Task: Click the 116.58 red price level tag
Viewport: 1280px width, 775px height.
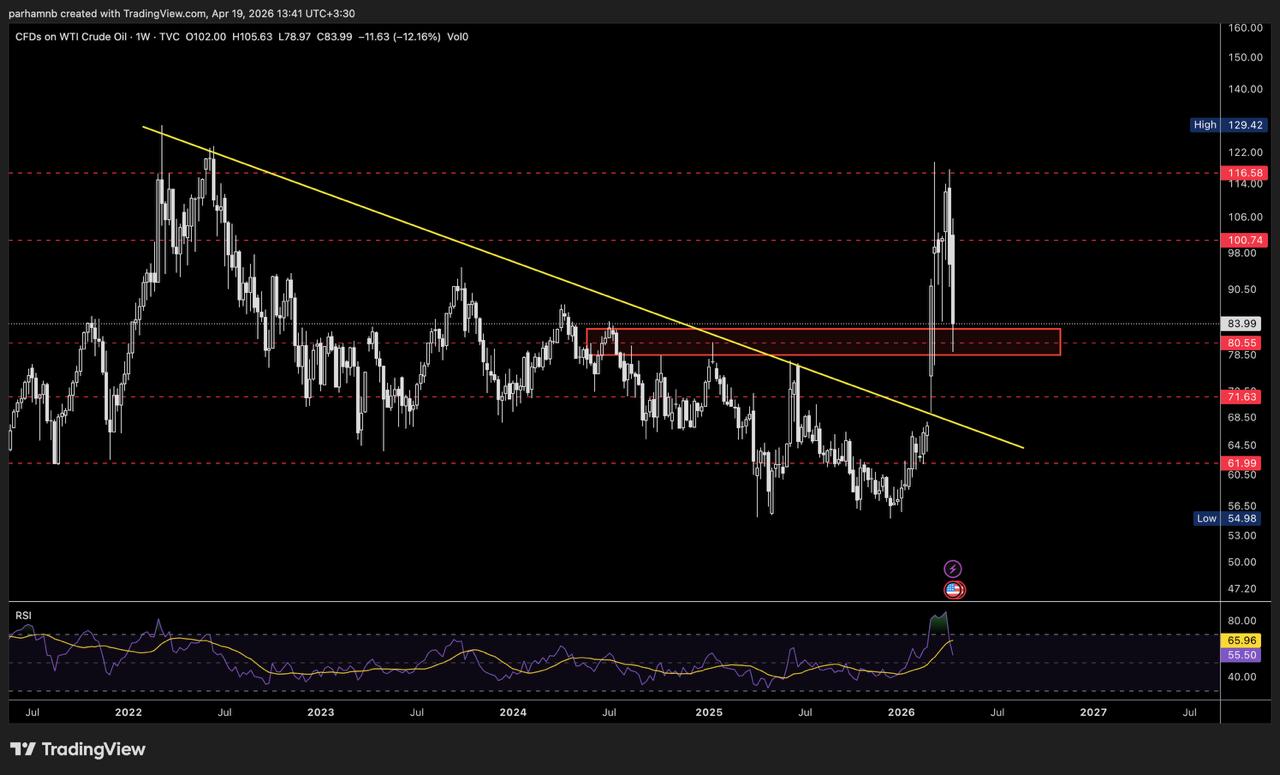Action: (1245, 173)
